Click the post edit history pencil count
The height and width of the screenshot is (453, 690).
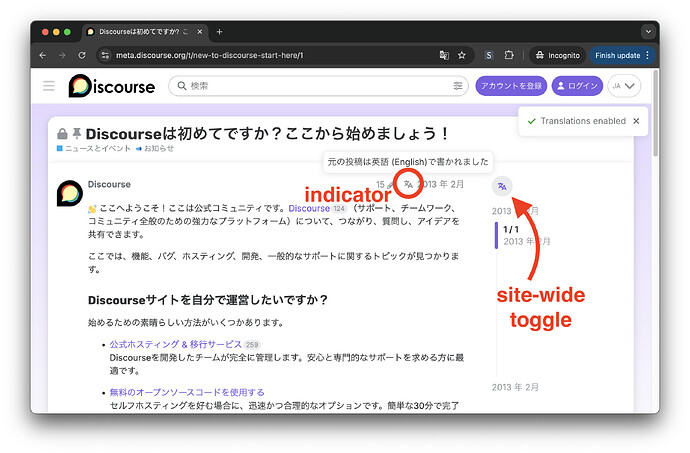click(x=384, y=184)
